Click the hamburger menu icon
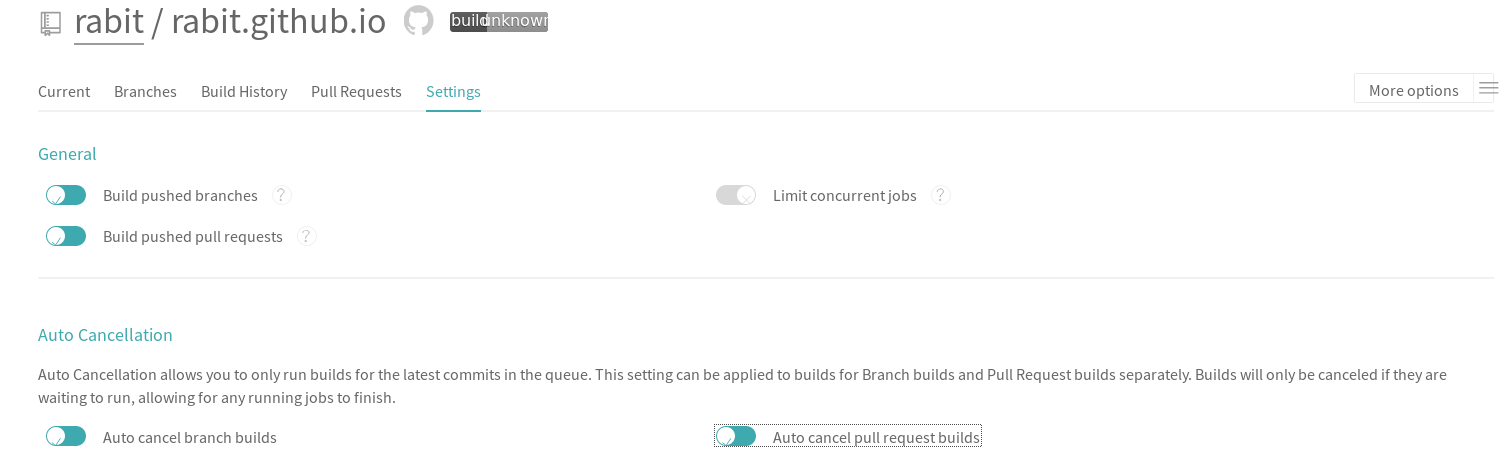The image size is (1502, 472). [x=1488, y=89]
